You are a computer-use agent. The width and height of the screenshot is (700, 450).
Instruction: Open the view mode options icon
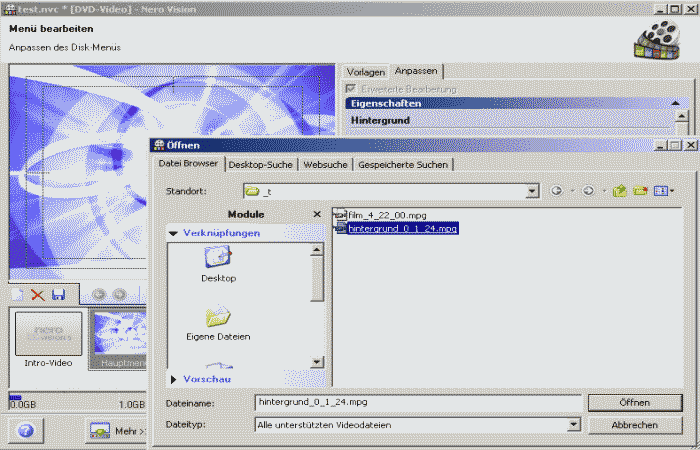pos(662,190)
